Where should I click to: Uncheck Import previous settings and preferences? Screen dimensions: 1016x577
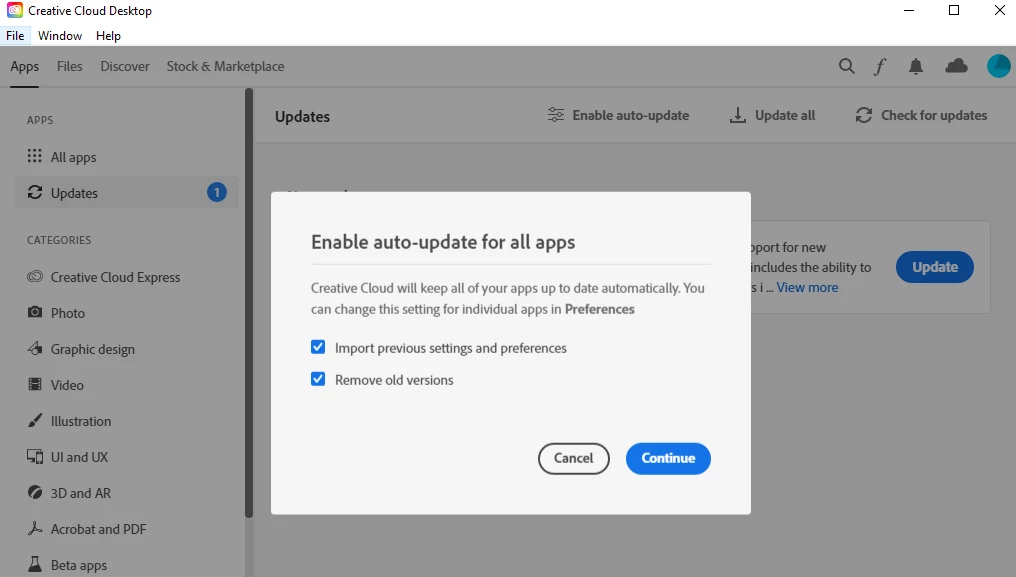pos(318,347)
